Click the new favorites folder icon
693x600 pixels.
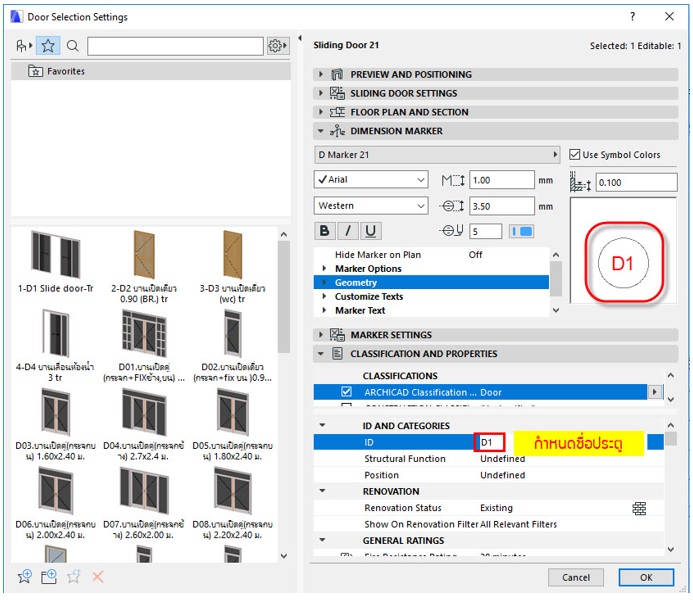click(x=49, y=577)
